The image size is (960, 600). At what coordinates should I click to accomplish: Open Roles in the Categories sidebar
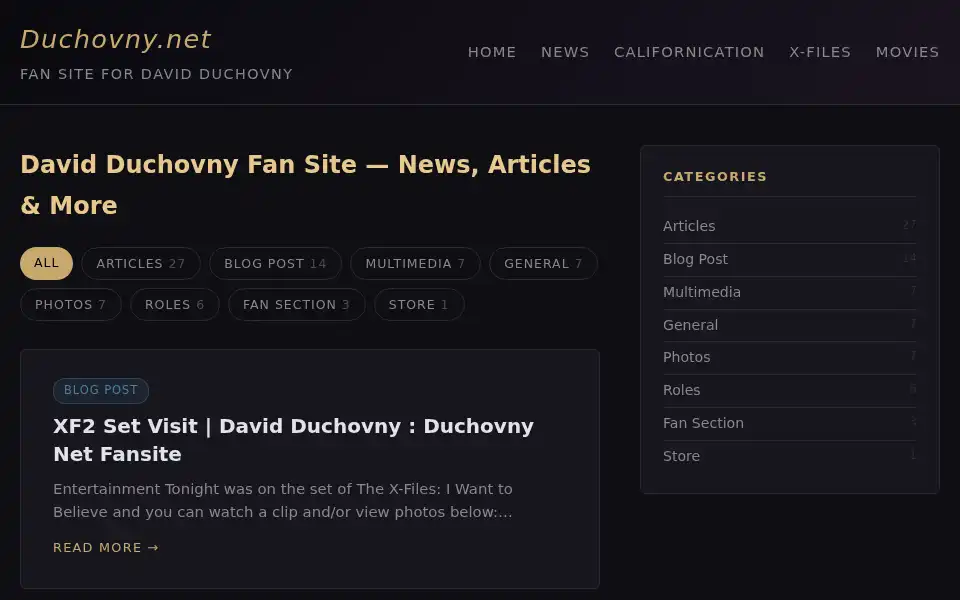click(x=789, y=390)
